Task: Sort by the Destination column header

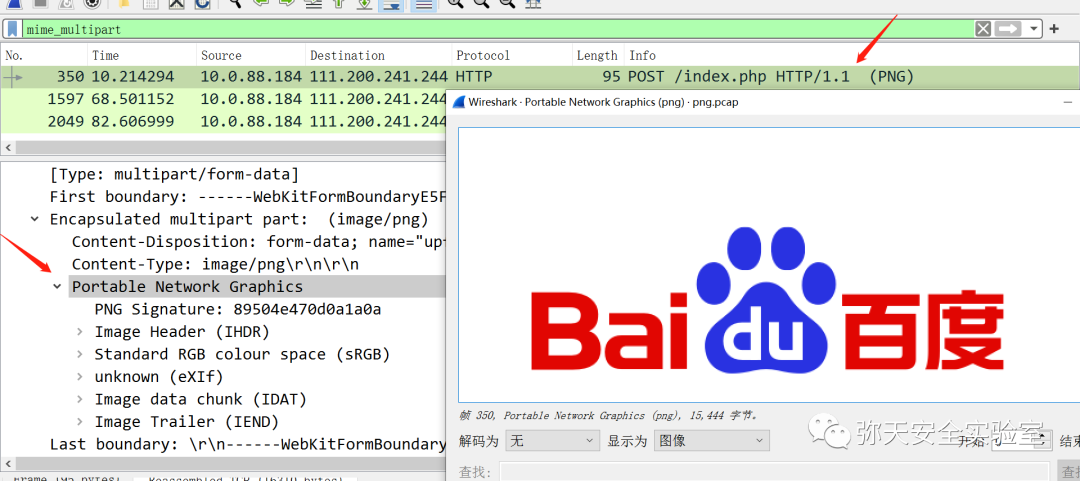Action: tap(378, 55)
